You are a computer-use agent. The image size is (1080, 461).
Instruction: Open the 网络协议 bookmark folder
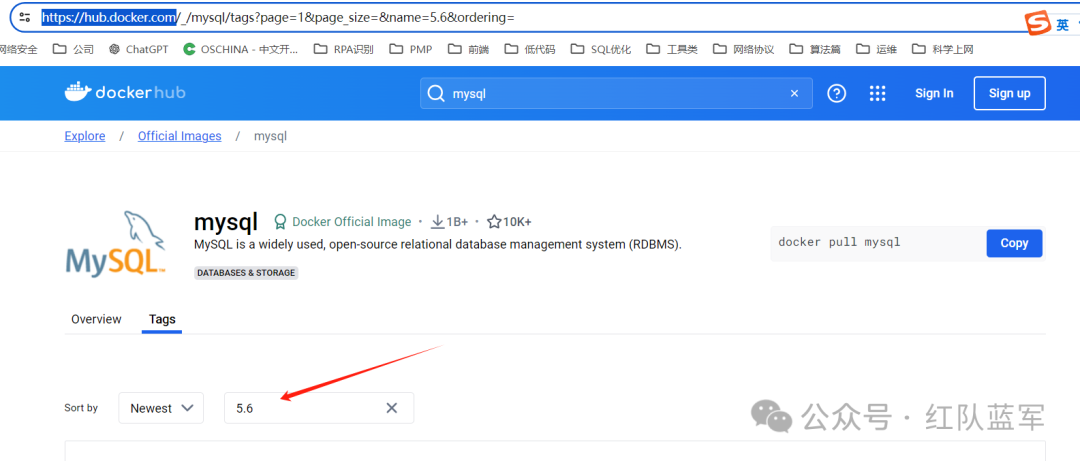pyautogui.click(x=744, y=49)
